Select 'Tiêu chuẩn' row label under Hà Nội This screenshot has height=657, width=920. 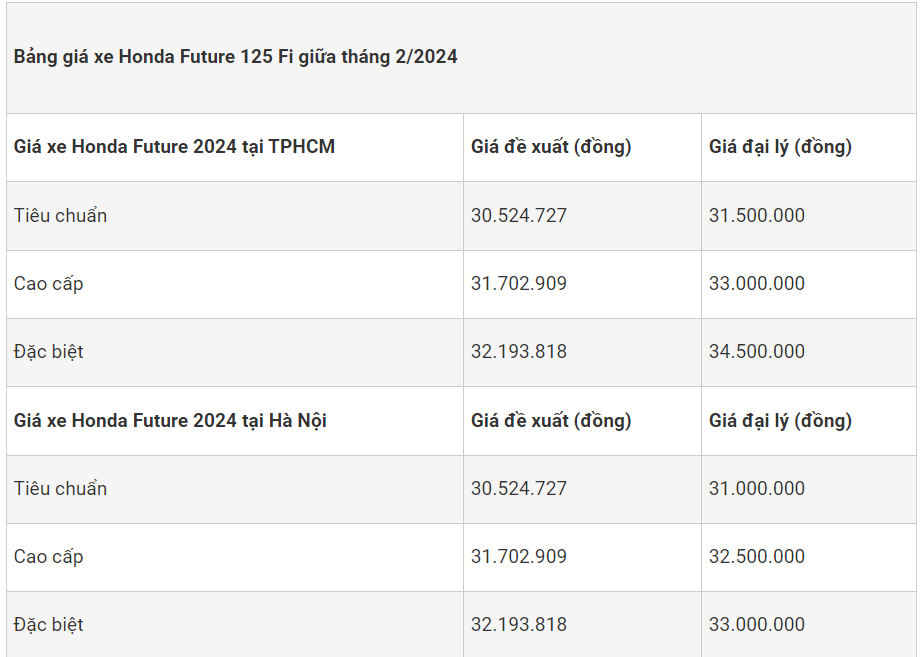click(60, 488)
